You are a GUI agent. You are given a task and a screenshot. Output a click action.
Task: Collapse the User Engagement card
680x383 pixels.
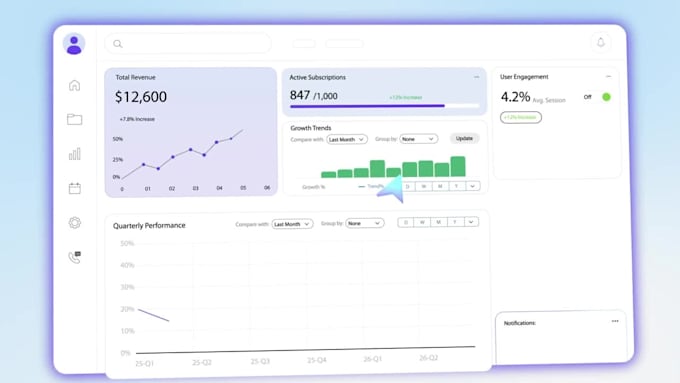tap(608, 76)
